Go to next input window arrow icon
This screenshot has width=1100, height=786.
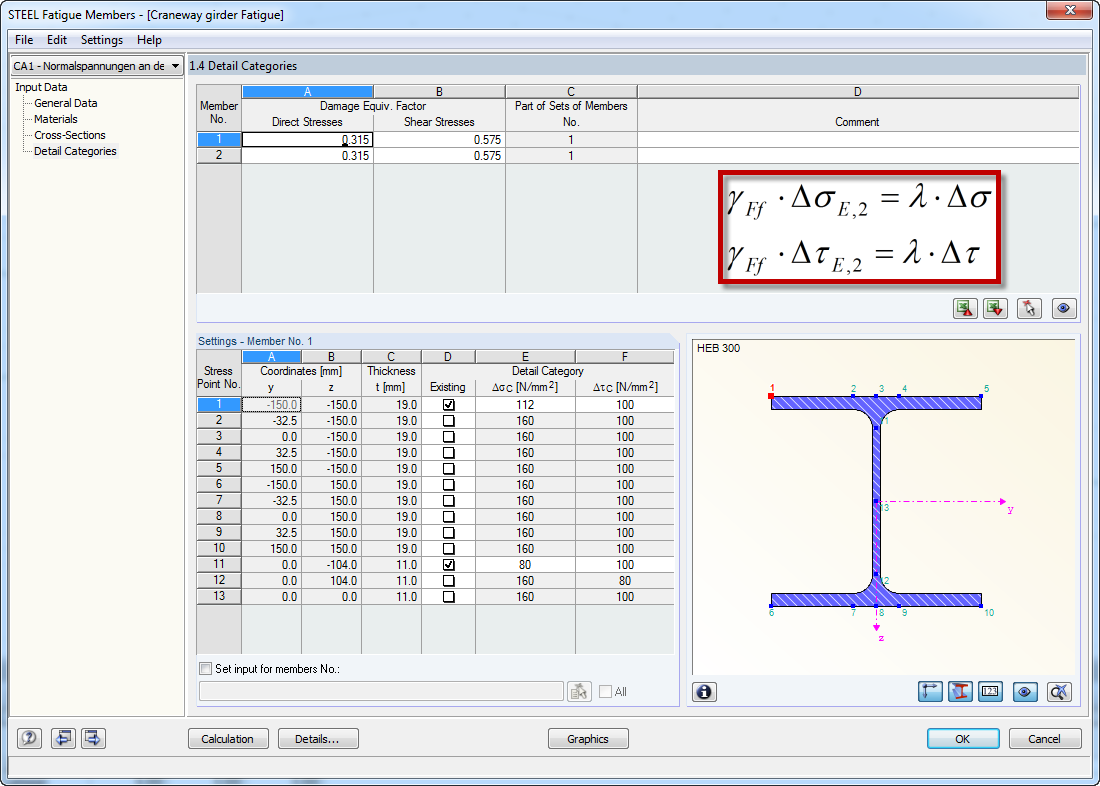click(x=93, y=738)
